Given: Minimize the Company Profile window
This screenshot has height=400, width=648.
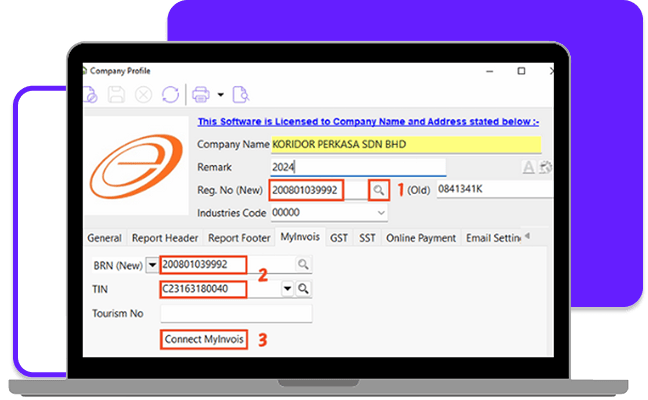Looking at the screenshot, I should (x=490, y=71).
